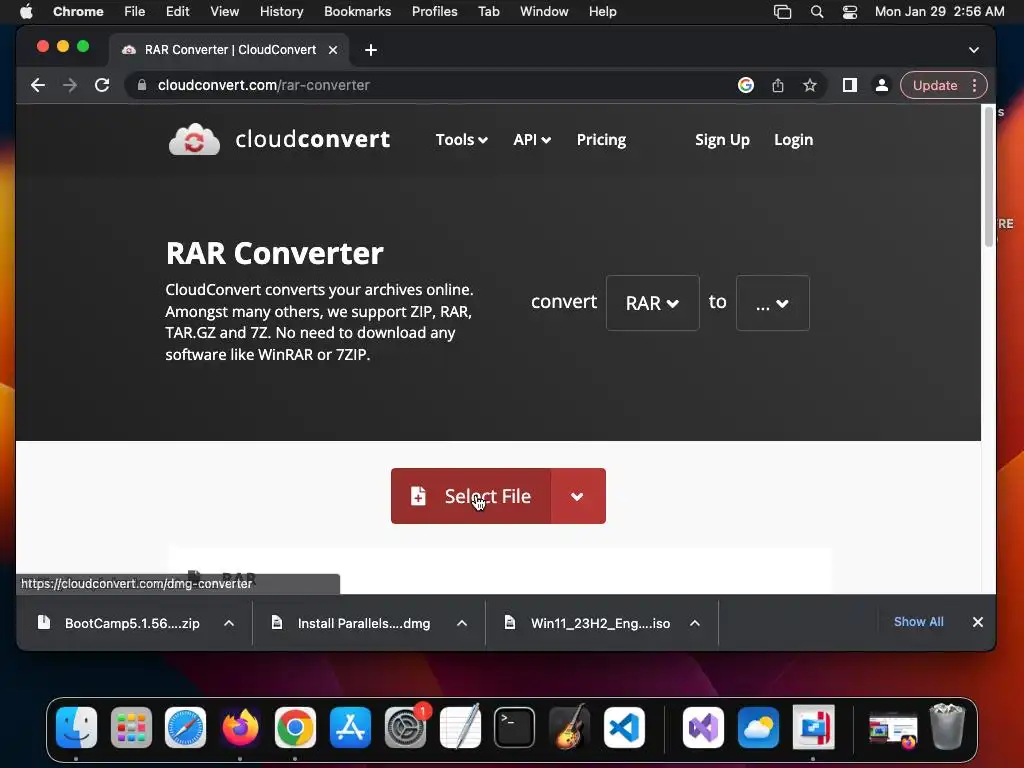The image size is (1024, 768).
Task: Open the purple Visual Studio dock icon
Action: [703, 728]
